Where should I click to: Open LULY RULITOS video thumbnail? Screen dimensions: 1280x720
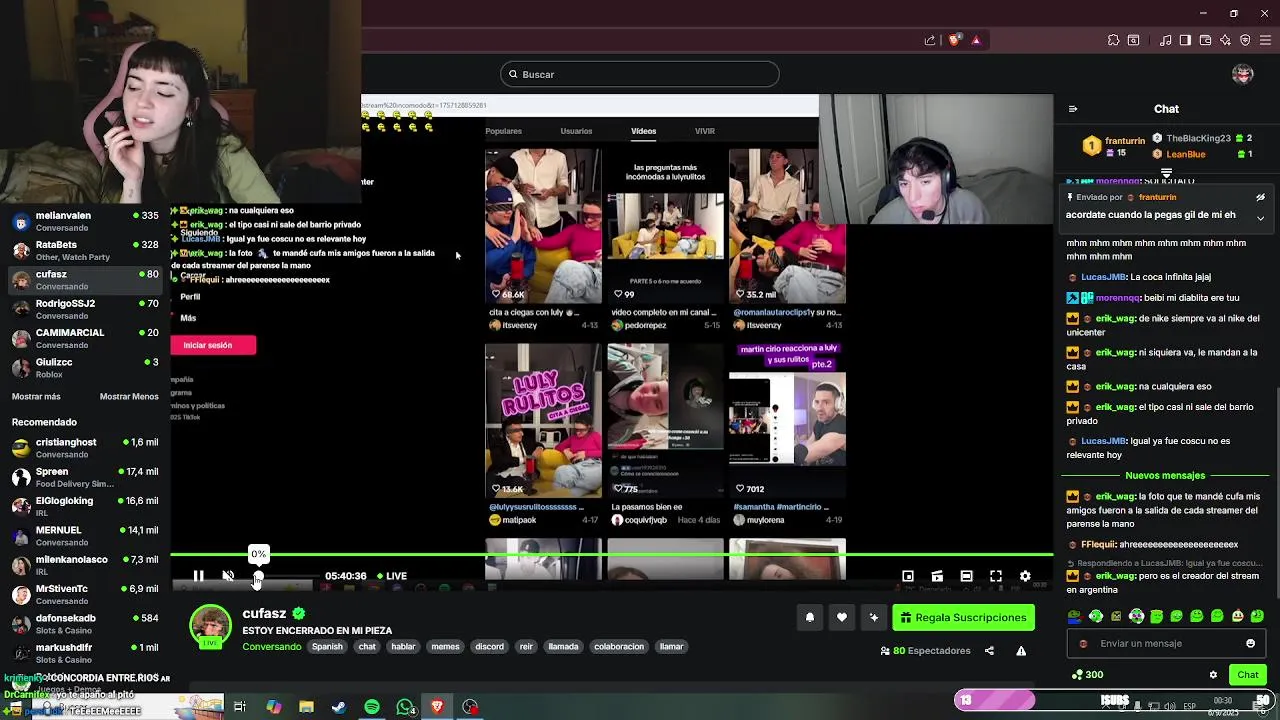tap(543, 421)
